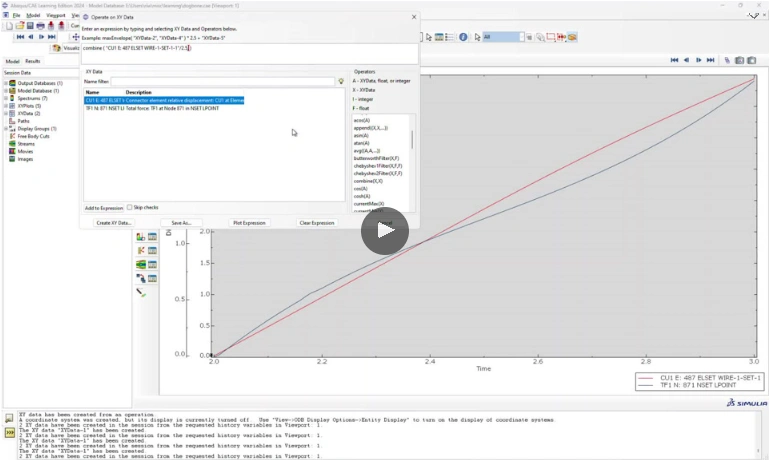
Task: Click the second camera snapshot icon
Action: point(752,60)
